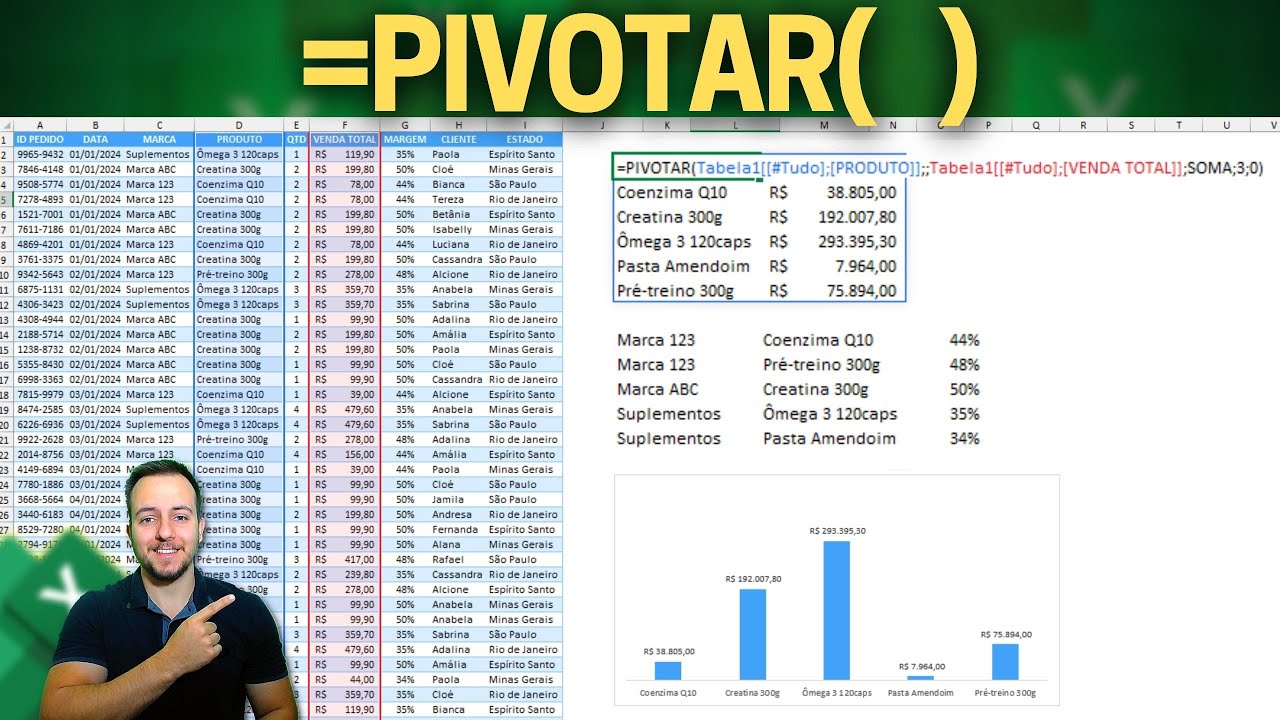Select client cell Jamila

pyautogui.click(x=458, y=500)
